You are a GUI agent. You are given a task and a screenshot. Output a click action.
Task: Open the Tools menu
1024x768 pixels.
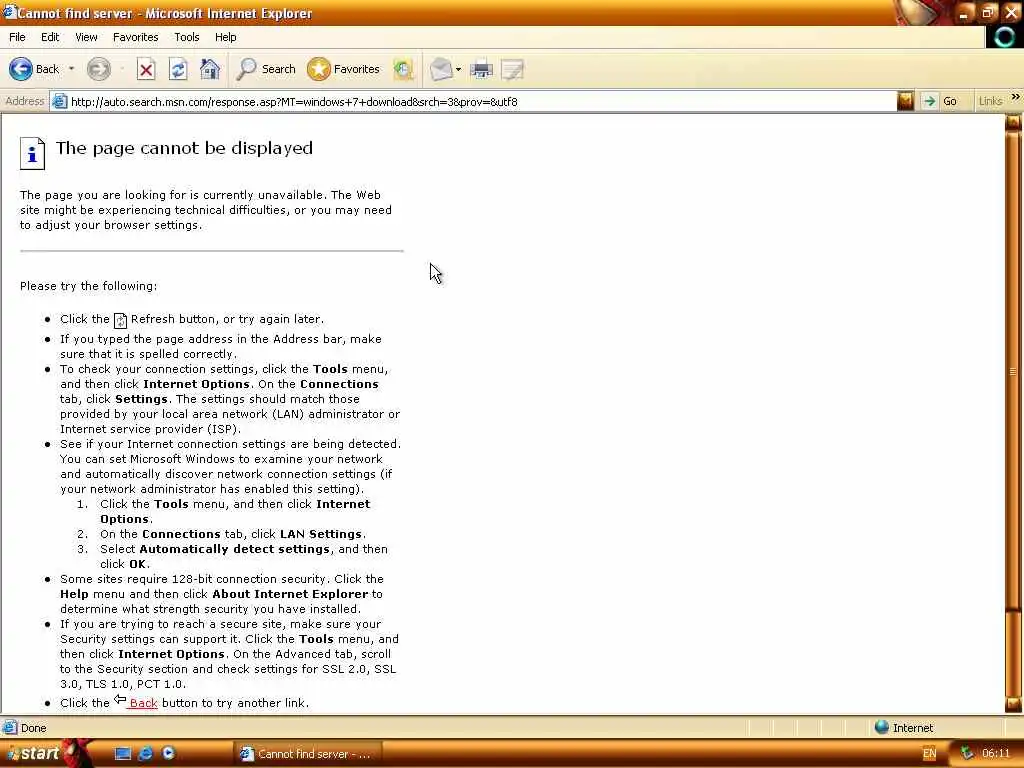coord(186,37)
